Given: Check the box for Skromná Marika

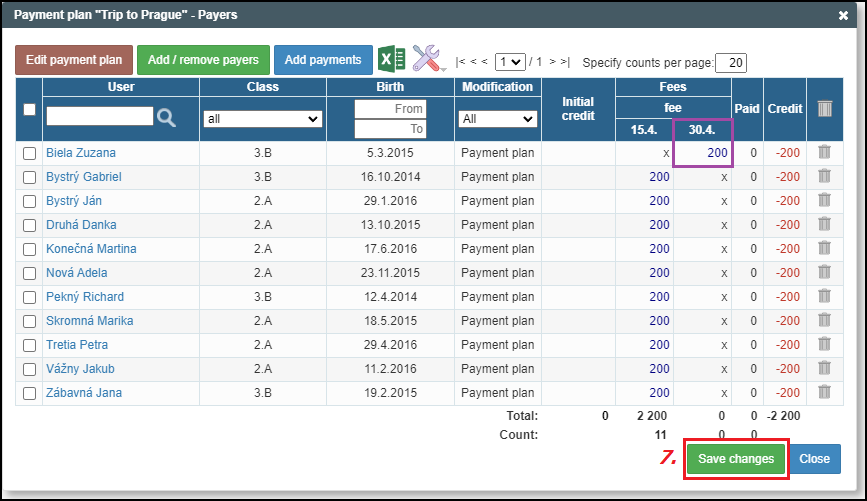Looking at the screenshot, I should coord(29,321).
